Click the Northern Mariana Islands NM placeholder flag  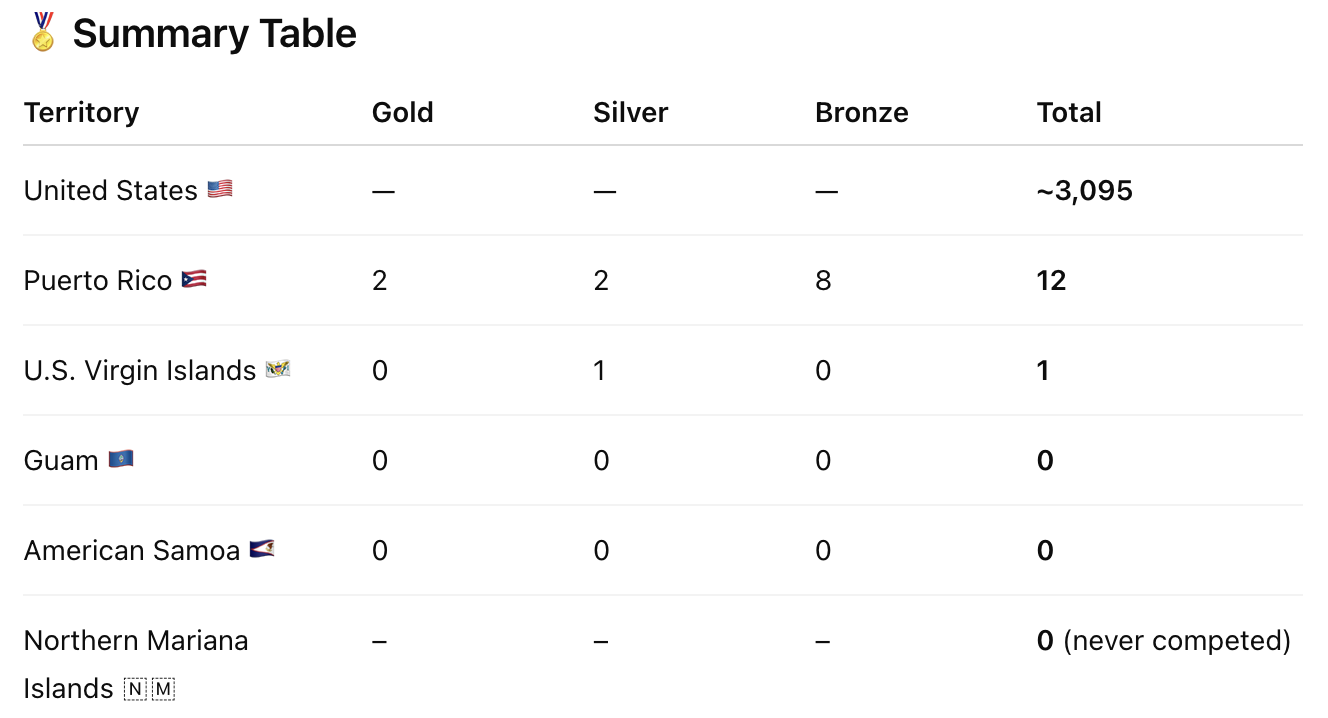149,689
